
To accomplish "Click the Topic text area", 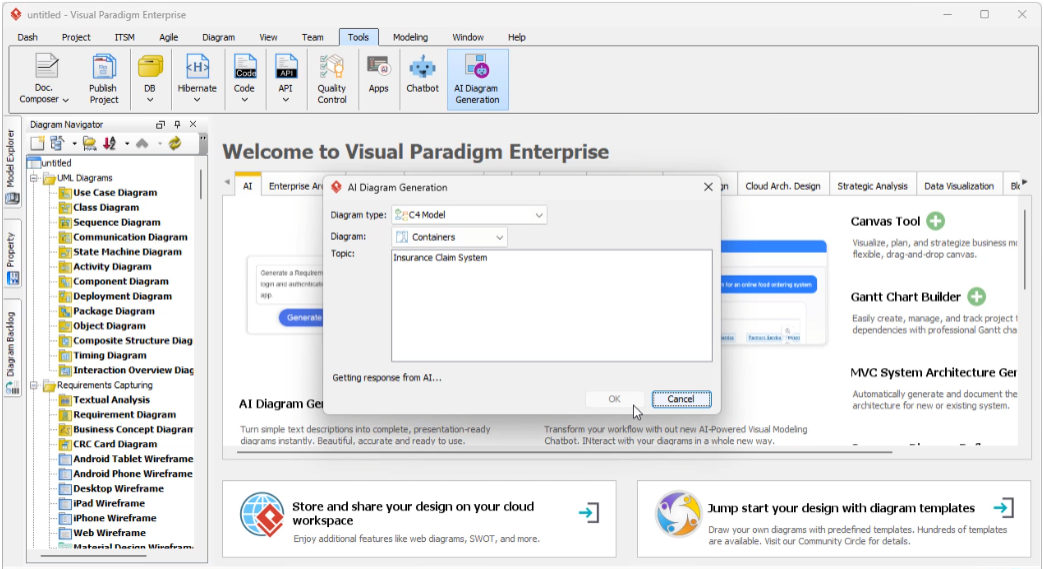I will tap(551, 305).
